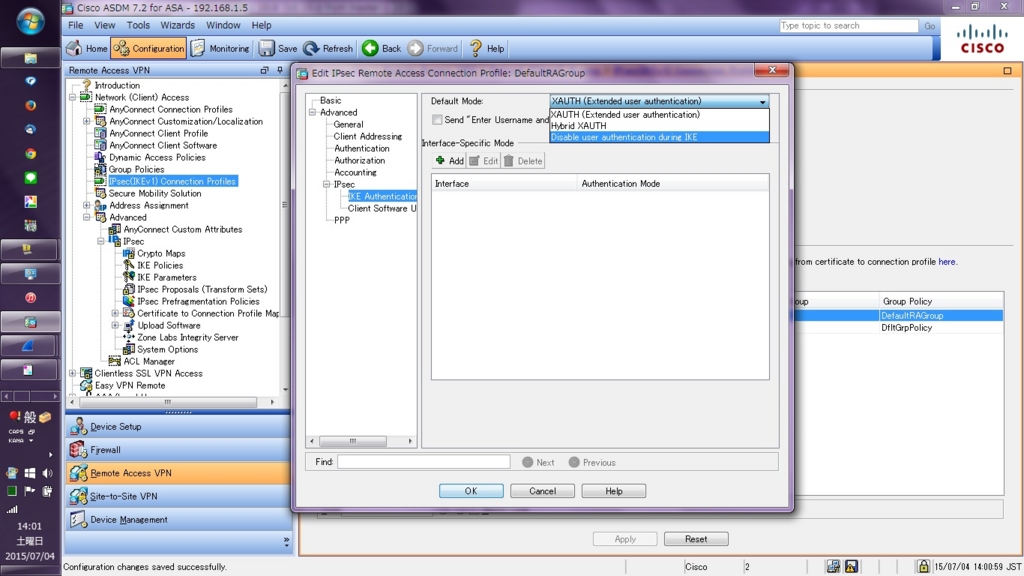The width and height of the screenshot is (1024, 576).
Task: Click the green Back arrow icon
Action: coord(370,48)
